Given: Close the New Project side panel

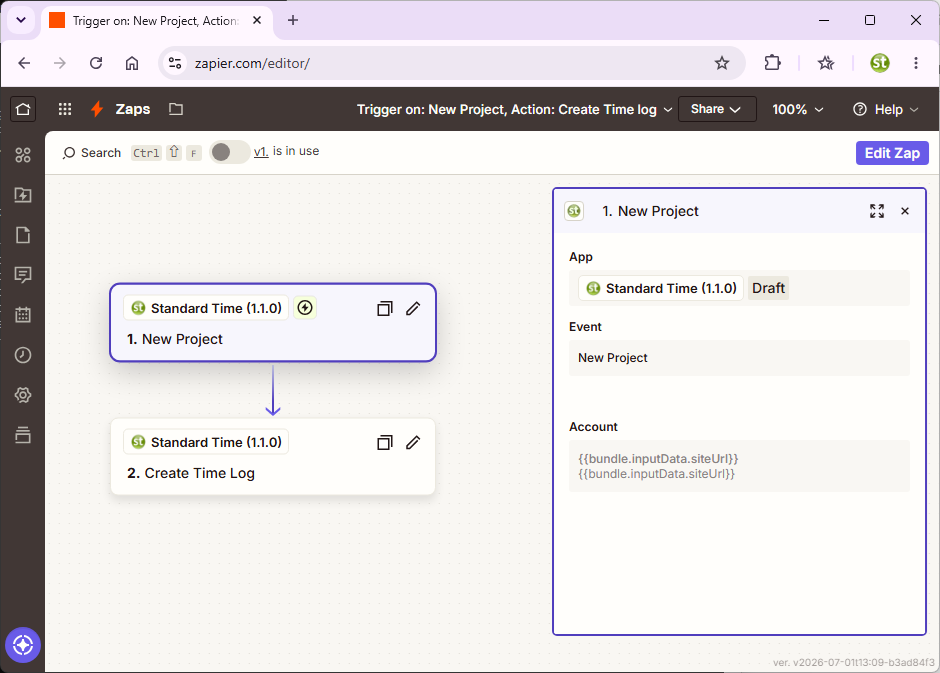Looking at the screenshot, I should pyautogui.click(x=905, y=211).
